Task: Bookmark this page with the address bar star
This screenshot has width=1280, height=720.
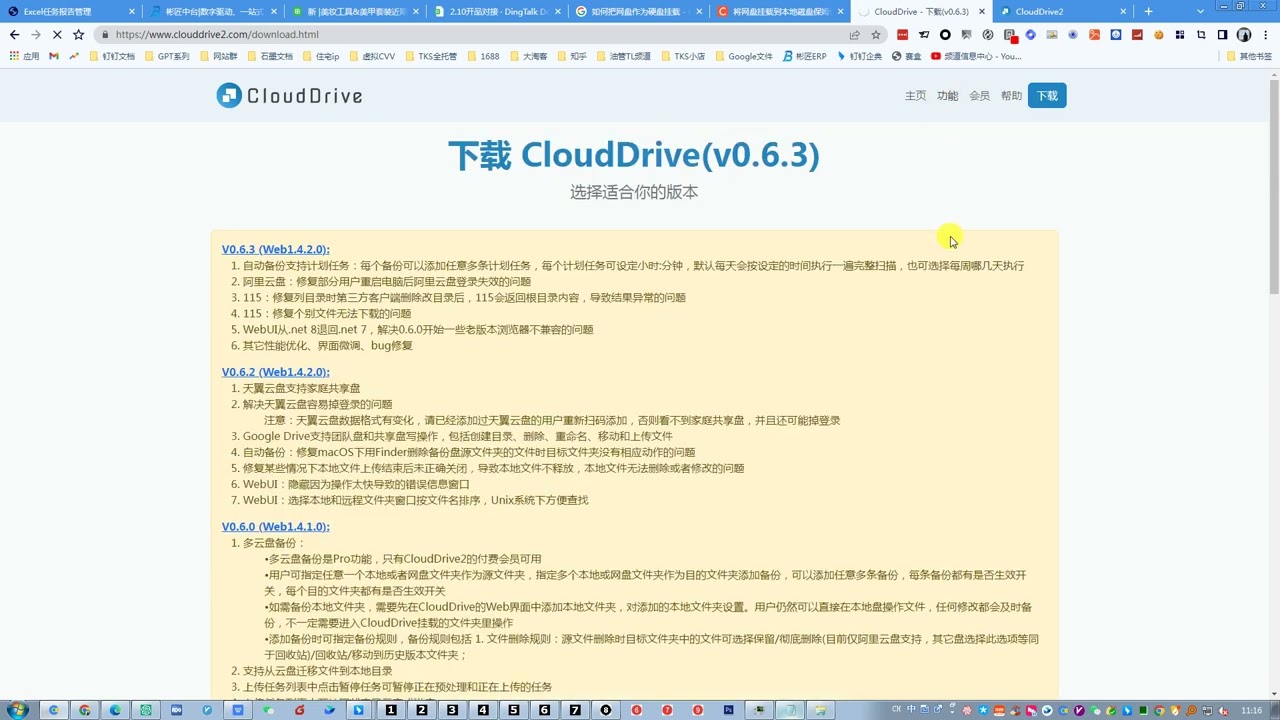Action: click(x=875, y=34)
